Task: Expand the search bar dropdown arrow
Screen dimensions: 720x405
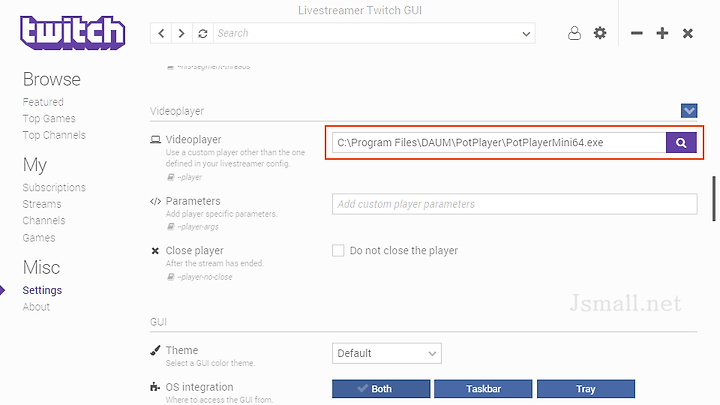Action: tap(526, 34)
